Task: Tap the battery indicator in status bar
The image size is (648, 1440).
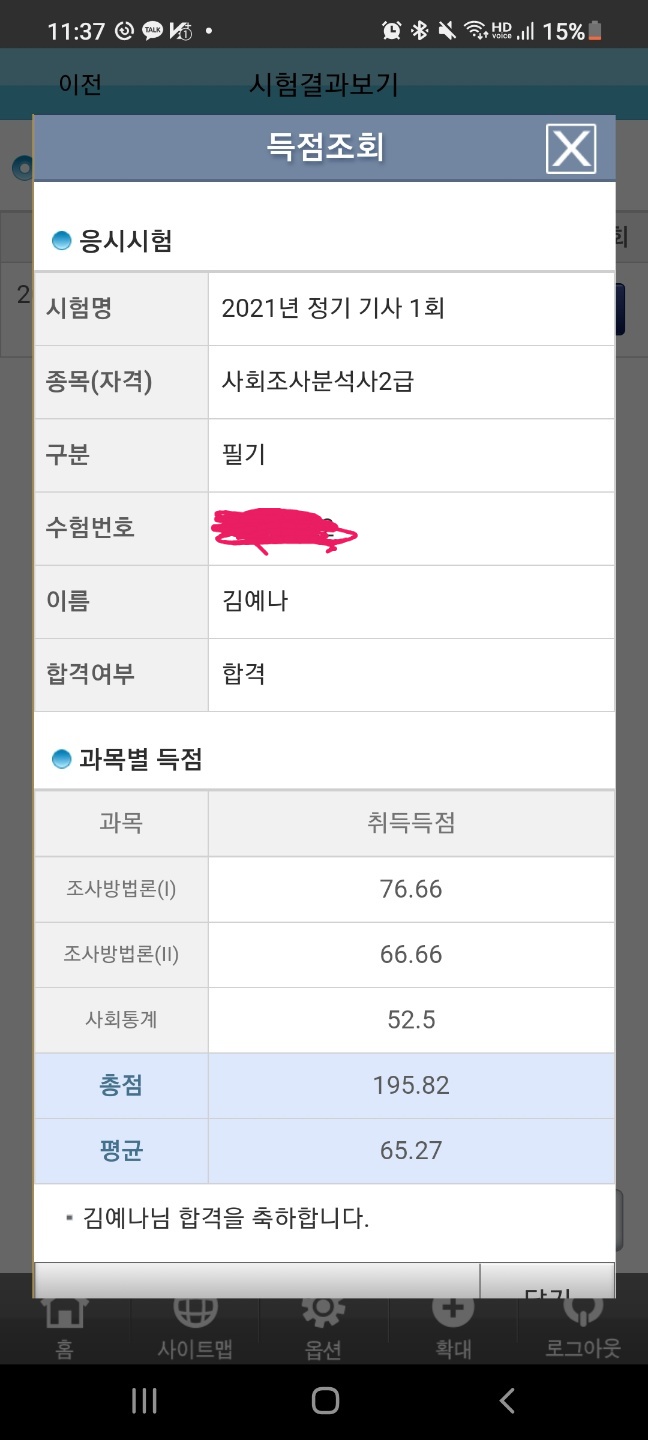Action: click(x=596, y=32)
